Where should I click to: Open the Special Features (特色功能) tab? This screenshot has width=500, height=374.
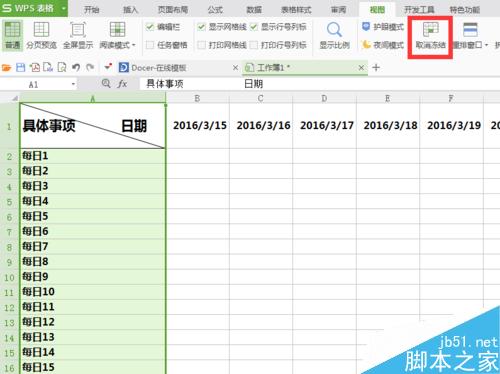[465, 10]
